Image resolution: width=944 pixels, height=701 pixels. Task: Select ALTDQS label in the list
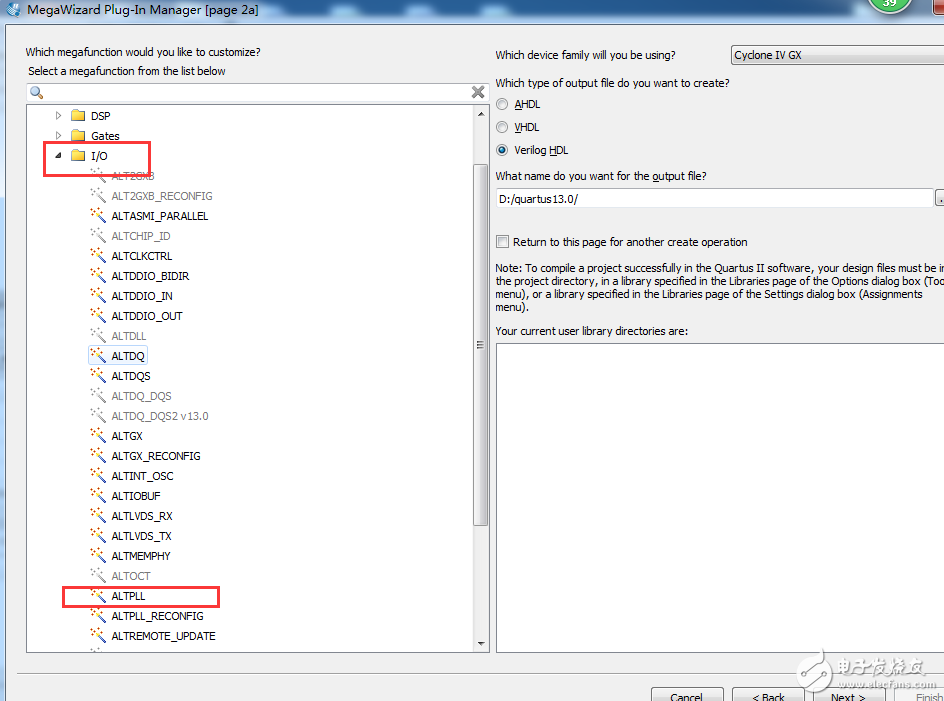click(x=131, y=376)
